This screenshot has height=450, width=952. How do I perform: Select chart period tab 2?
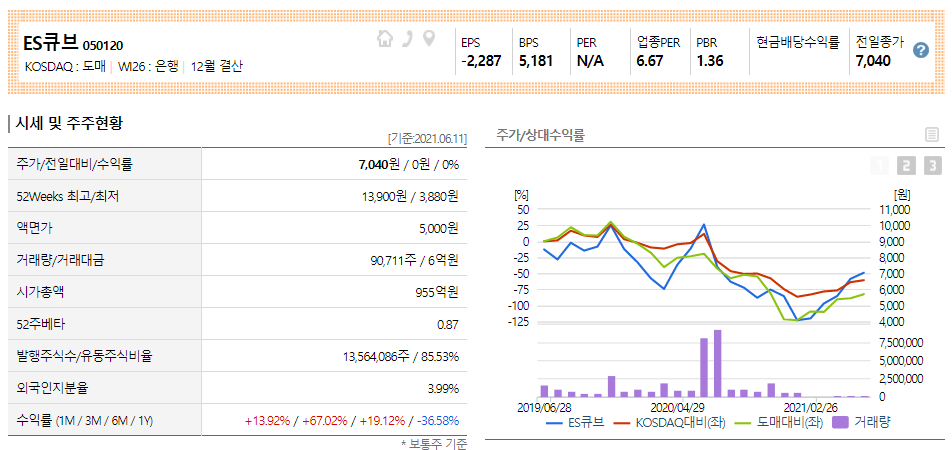tap(906, 166)
